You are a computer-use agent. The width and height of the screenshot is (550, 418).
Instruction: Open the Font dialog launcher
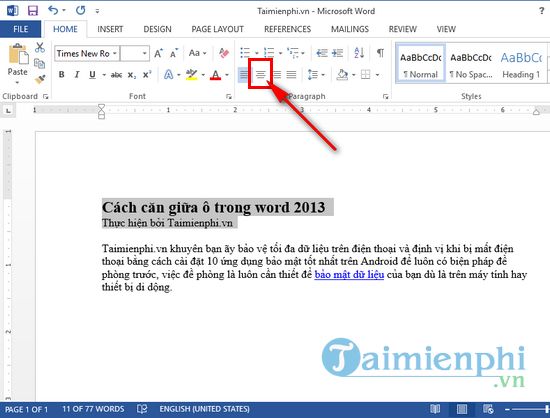point(229,97)
